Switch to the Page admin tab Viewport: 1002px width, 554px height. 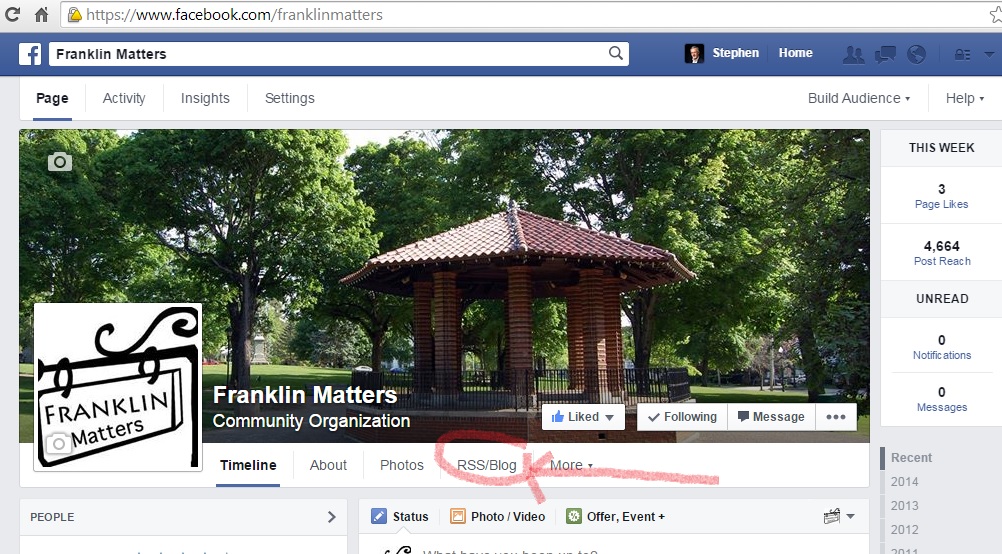point(52,98)
